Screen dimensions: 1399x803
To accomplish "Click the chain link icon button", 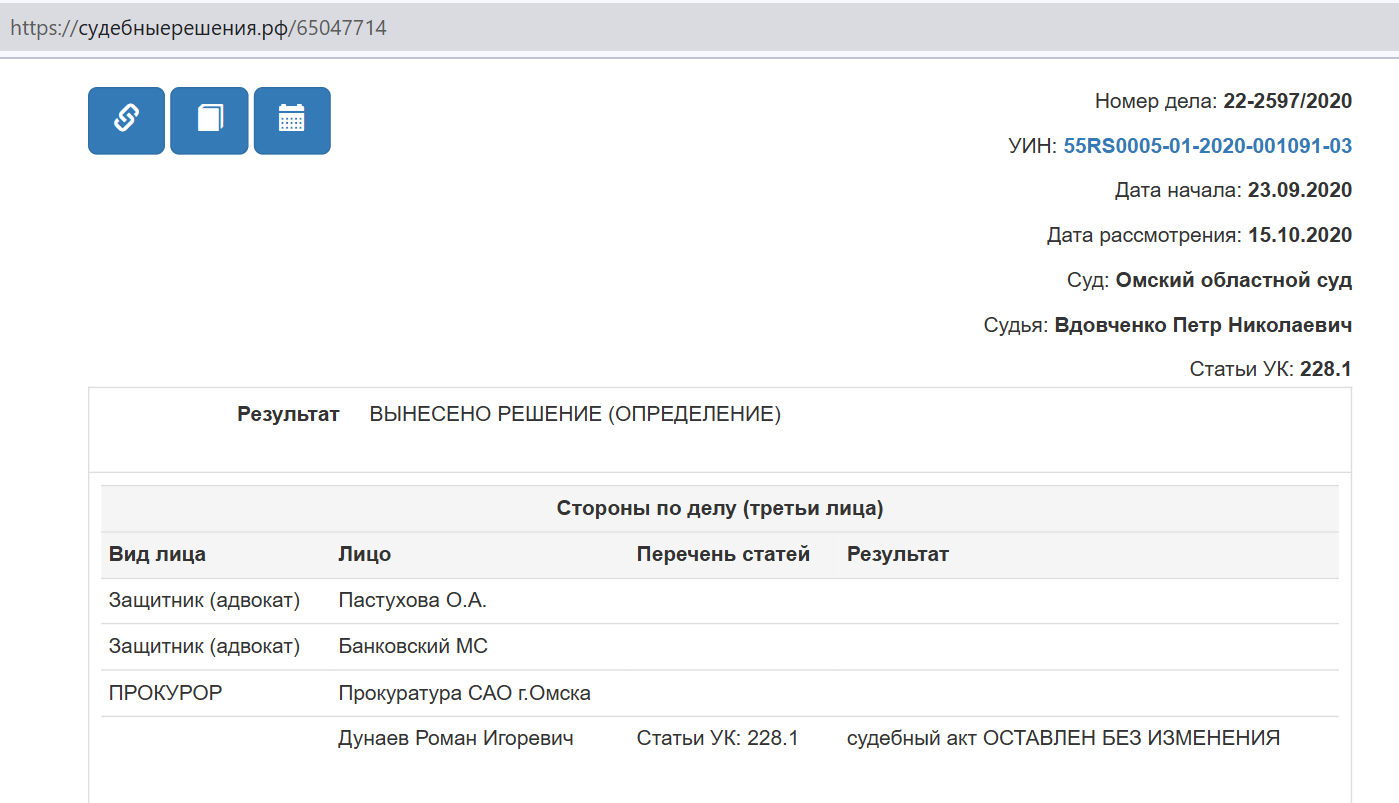I will pos(126,121).
